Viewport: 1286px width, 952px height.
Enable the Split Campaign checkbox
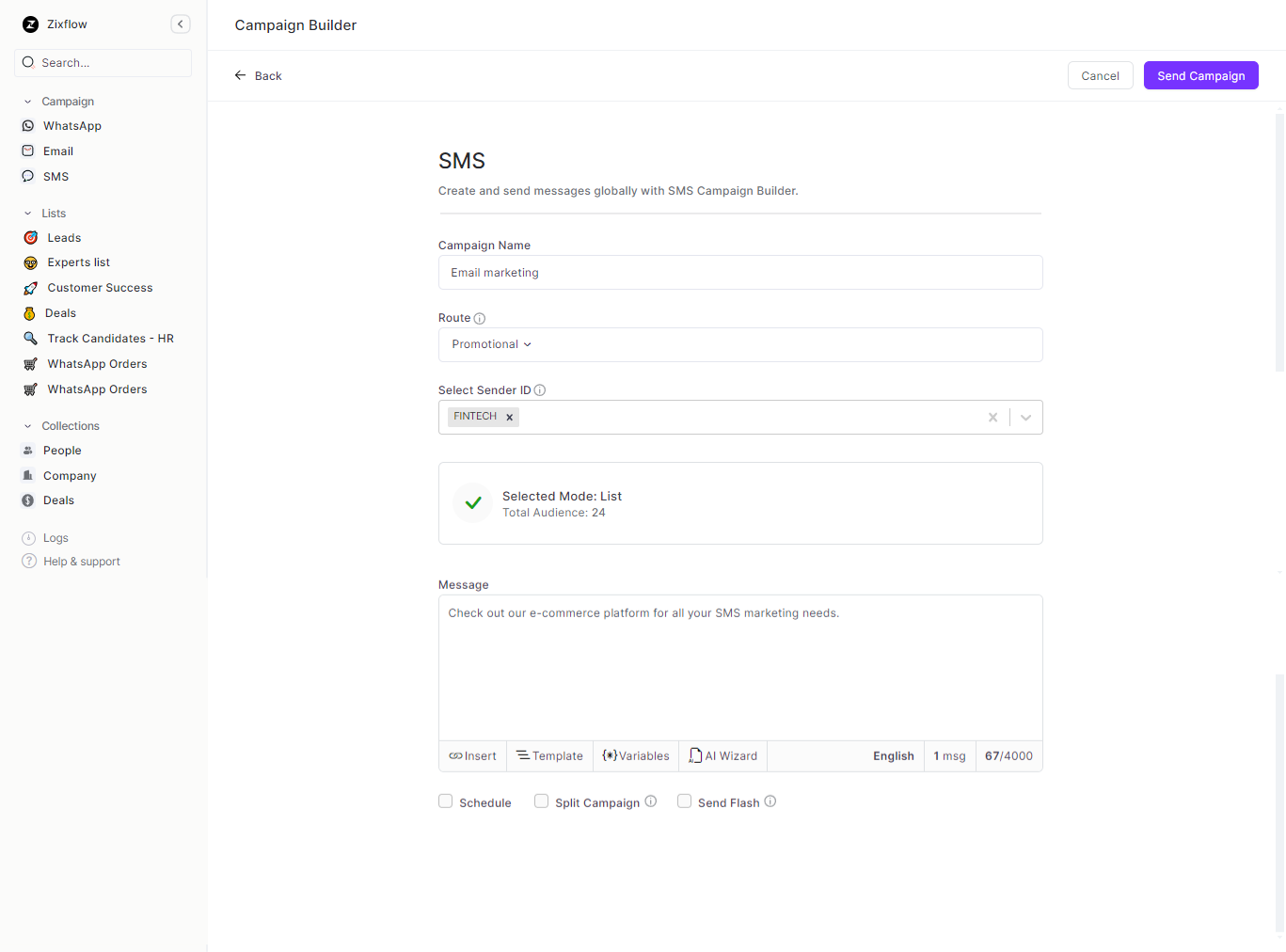tap(542, 801)
